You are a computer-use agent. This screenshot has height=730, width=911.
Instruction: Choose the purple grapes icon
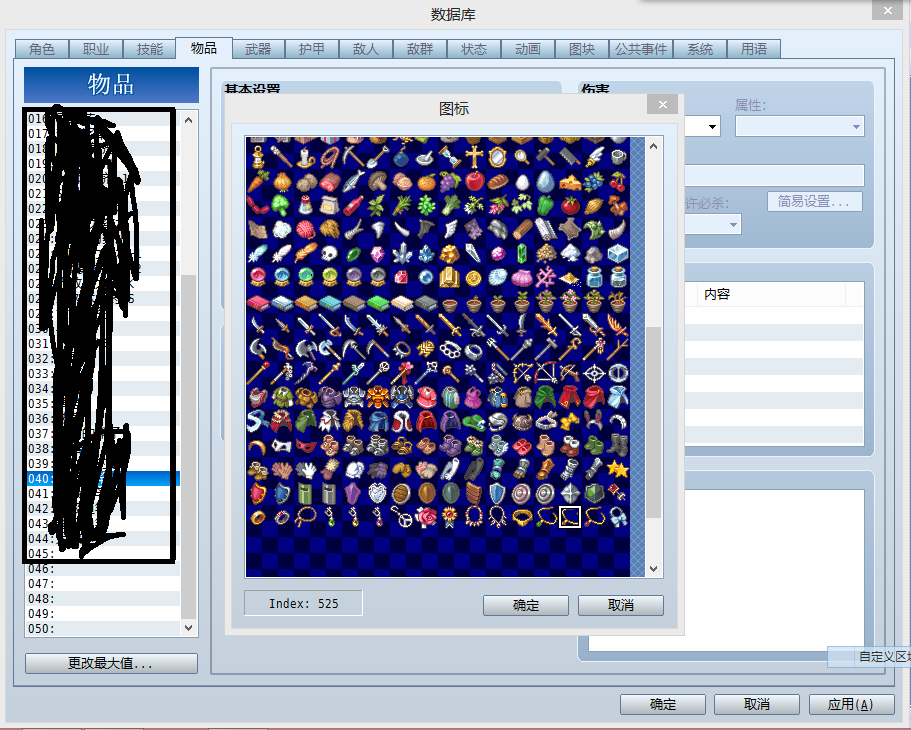(x=450, y=181)
